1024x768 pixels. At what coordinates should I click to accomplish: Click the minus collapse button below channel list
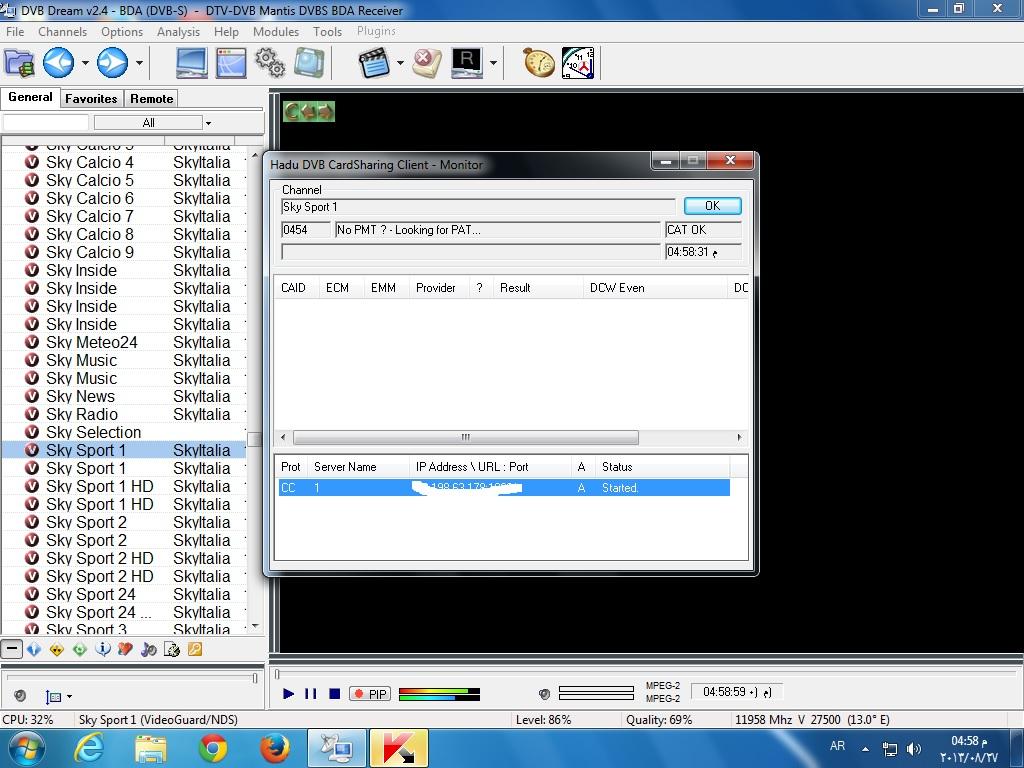coord(12,649)
